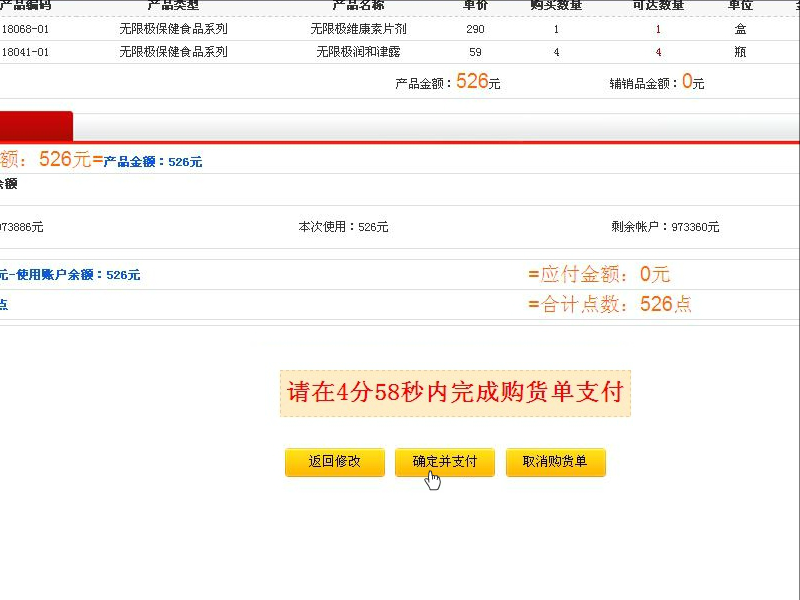Click the 返回修改 button
This screenshot has width=800, height=600.
click(335, 462)
